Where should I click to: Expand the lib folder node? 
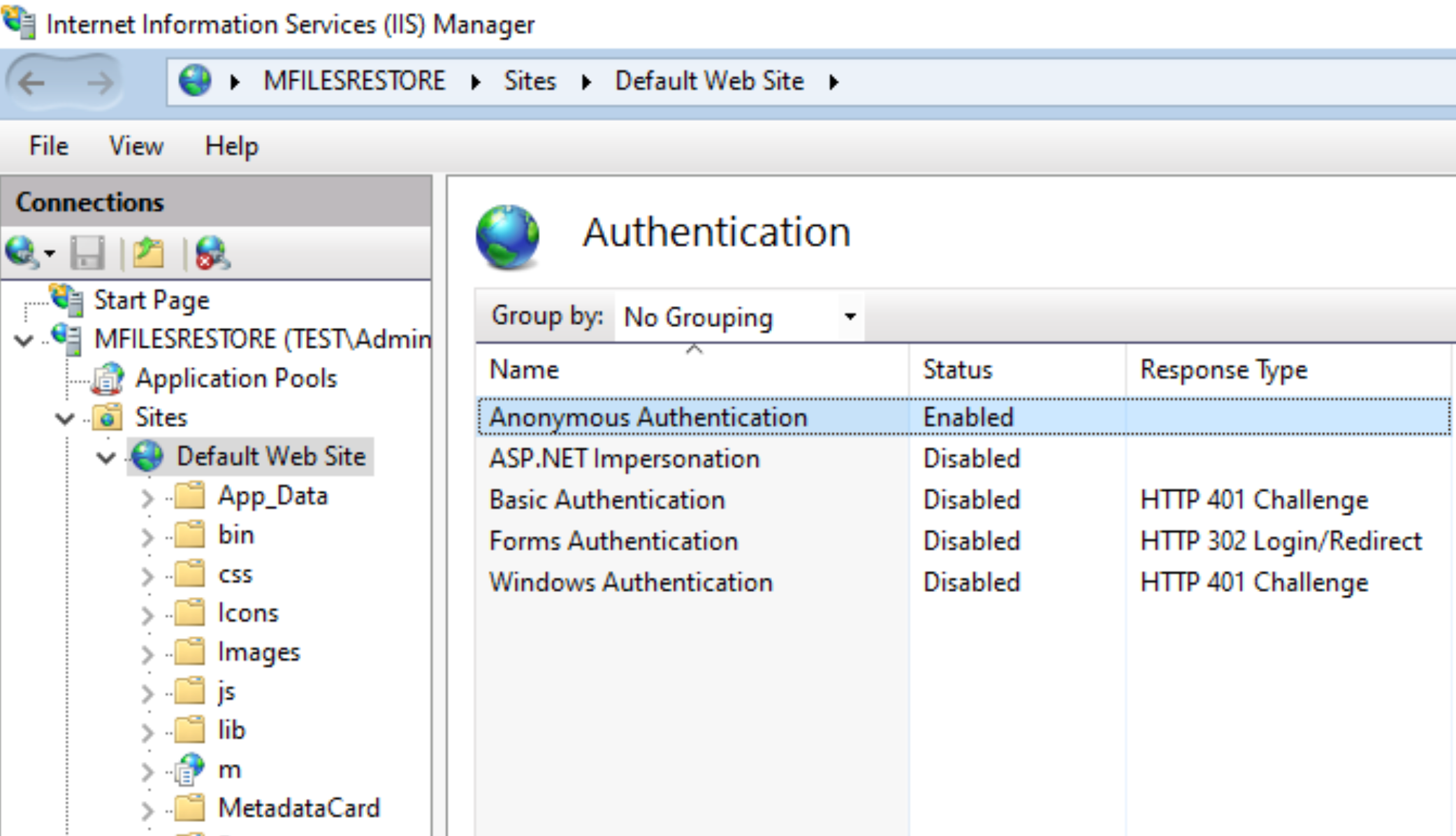click(x=147, y=732)
